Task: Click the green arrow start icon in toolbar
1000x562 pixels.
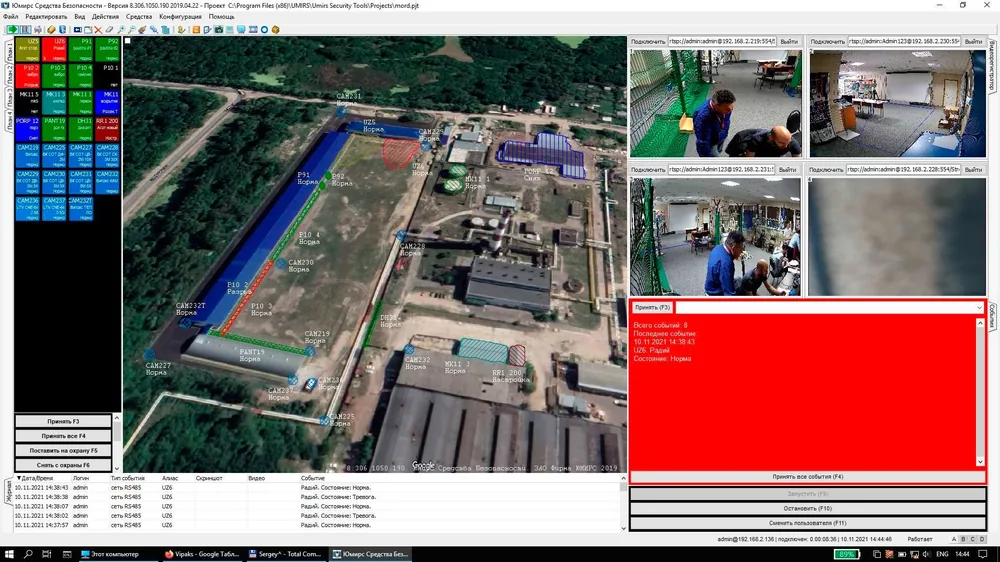Action: [12, 29]
